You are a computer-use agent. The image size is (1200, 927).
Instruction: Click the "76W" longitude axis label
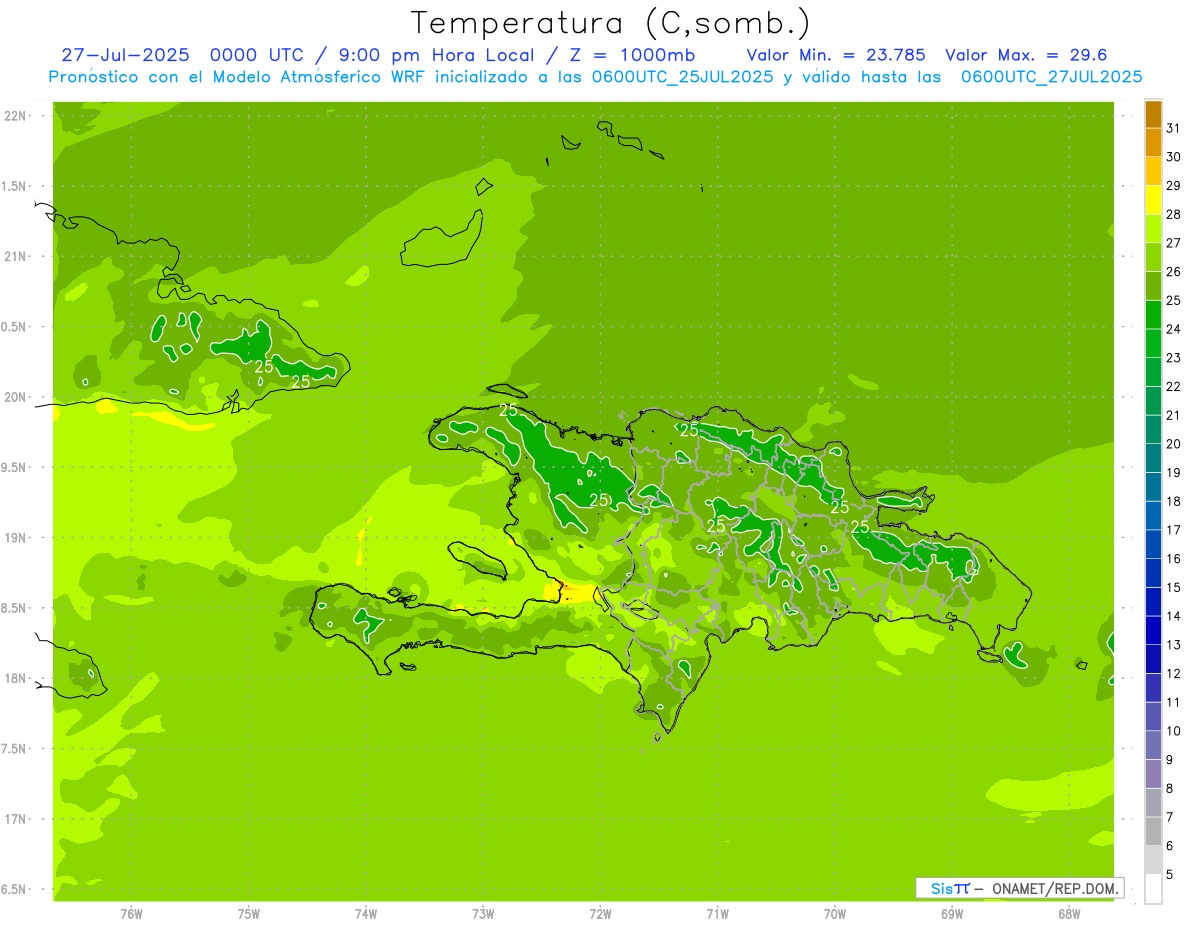131,914
